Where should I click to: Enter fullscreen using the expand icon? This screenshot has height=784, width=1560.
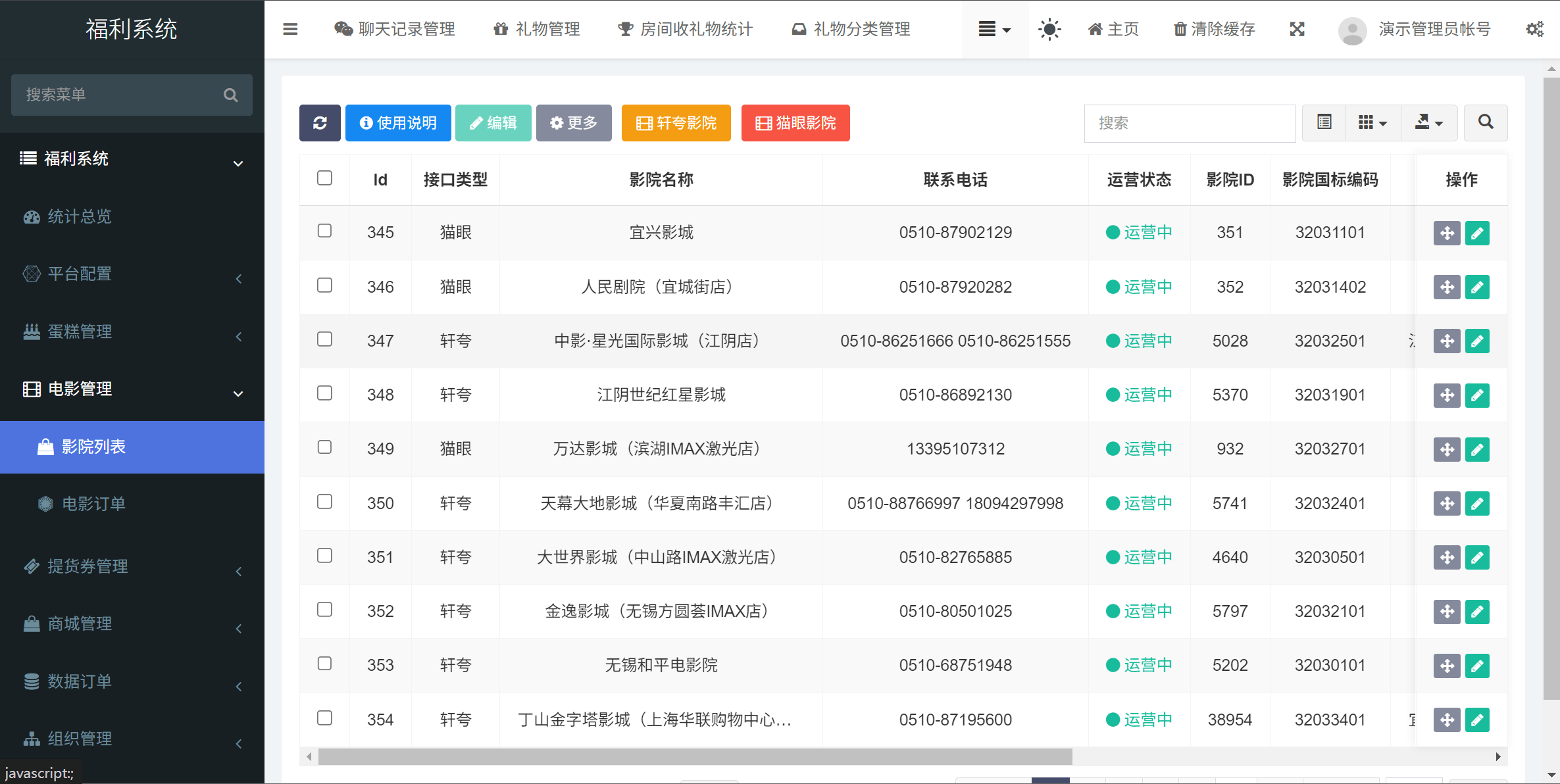[1297, 29]
